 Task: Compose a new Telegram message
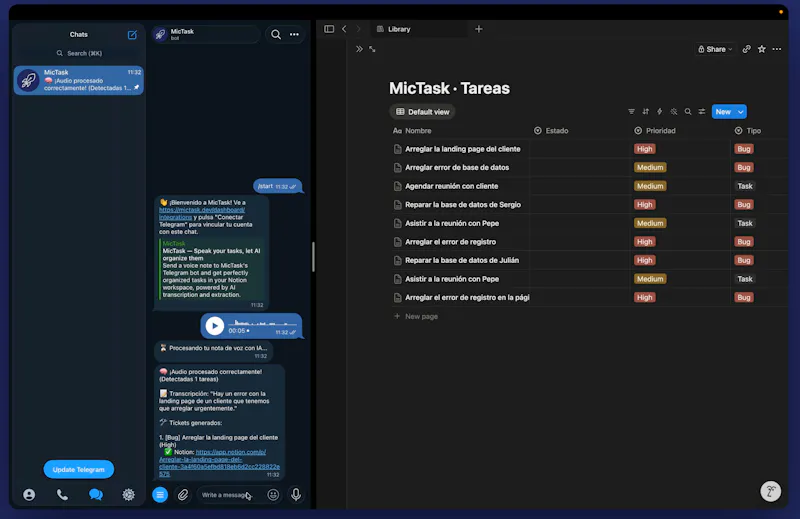coord(132,35)
